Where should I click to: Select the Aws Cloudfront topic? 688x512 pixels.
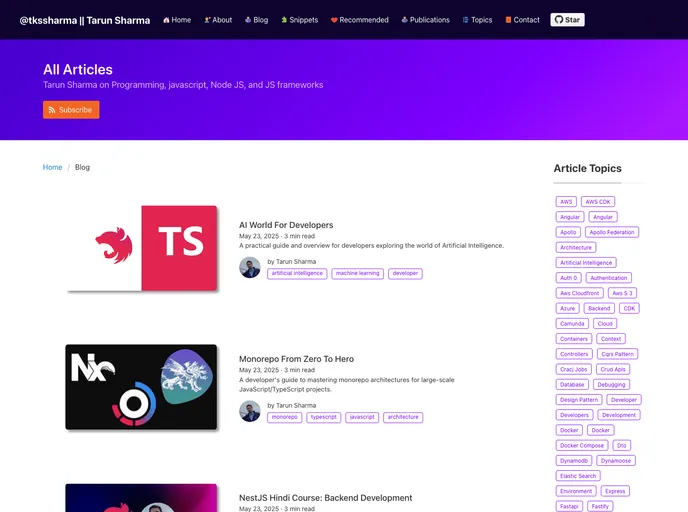click(x=579, y=293)
